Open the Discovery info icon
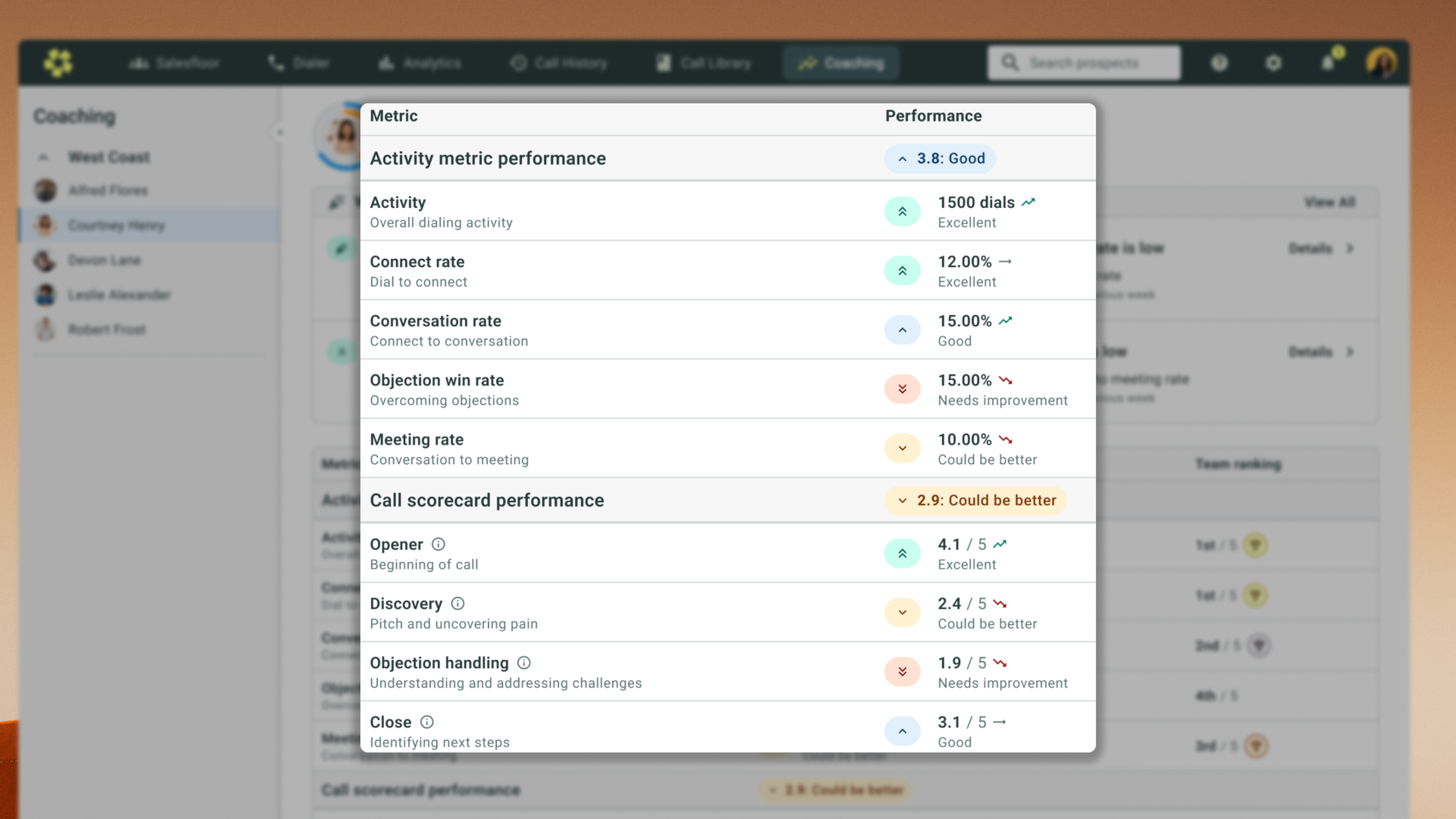1456x819 pixels. (458, 603)
